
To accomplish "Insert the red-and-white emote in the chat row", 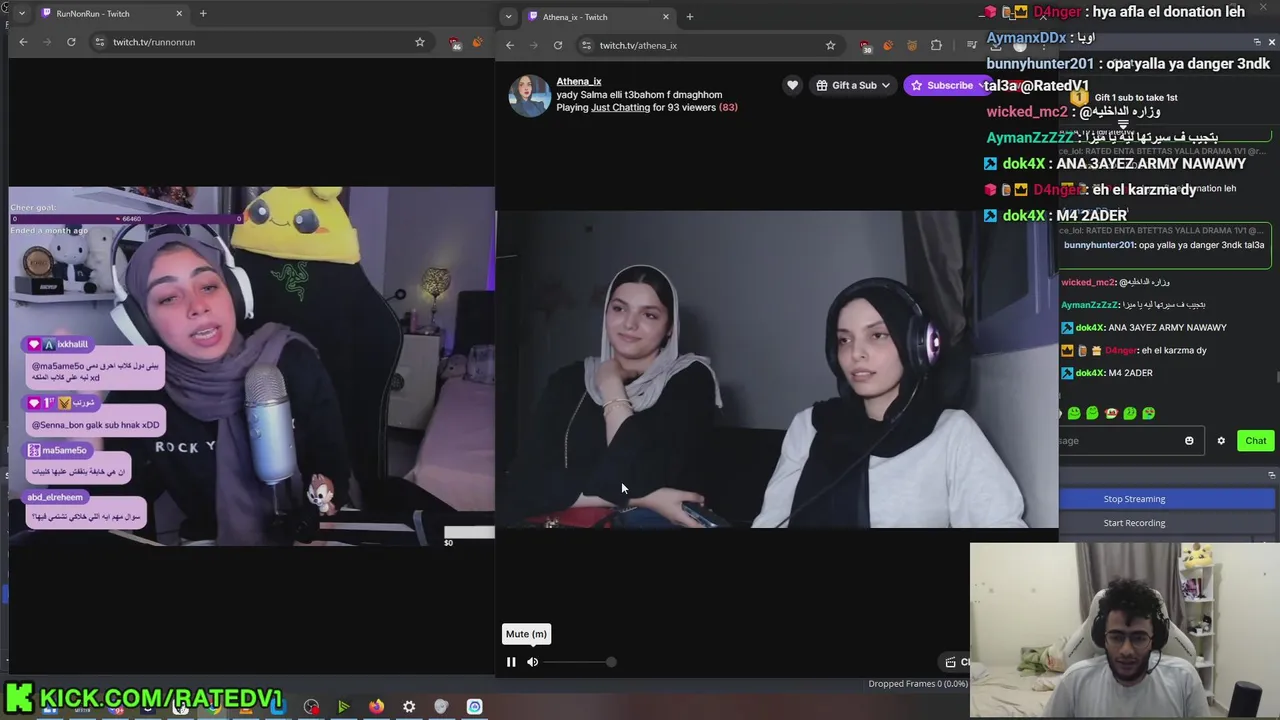I will [x=1111, y=413].
